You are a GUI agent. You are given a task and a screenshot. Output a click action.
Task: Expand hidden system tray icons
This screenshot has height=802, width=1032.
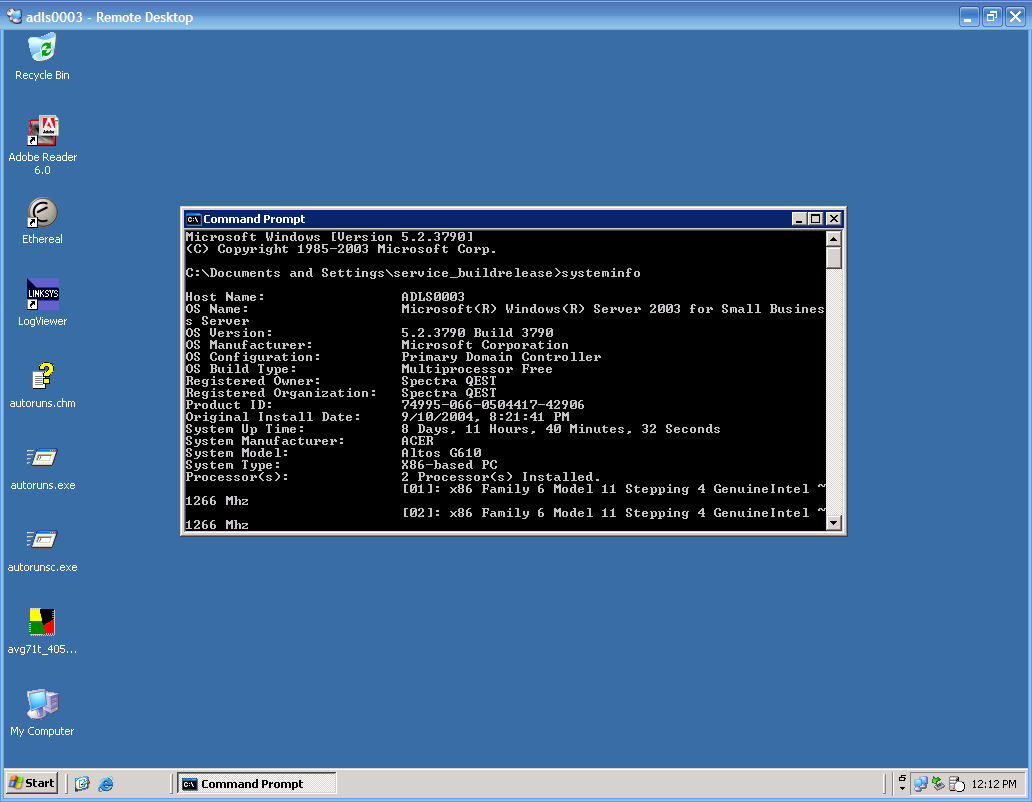coord(902,784)
